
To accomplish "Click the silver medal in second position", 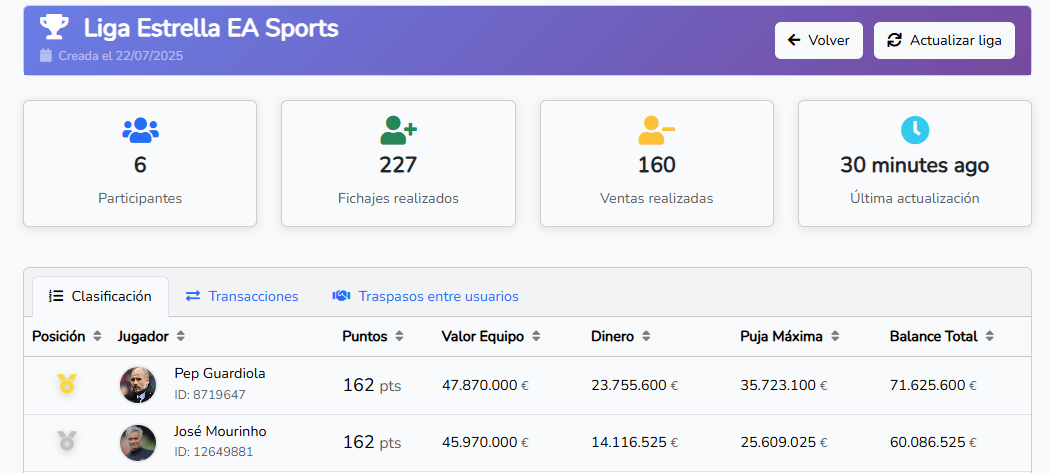I will coord(67,440).
